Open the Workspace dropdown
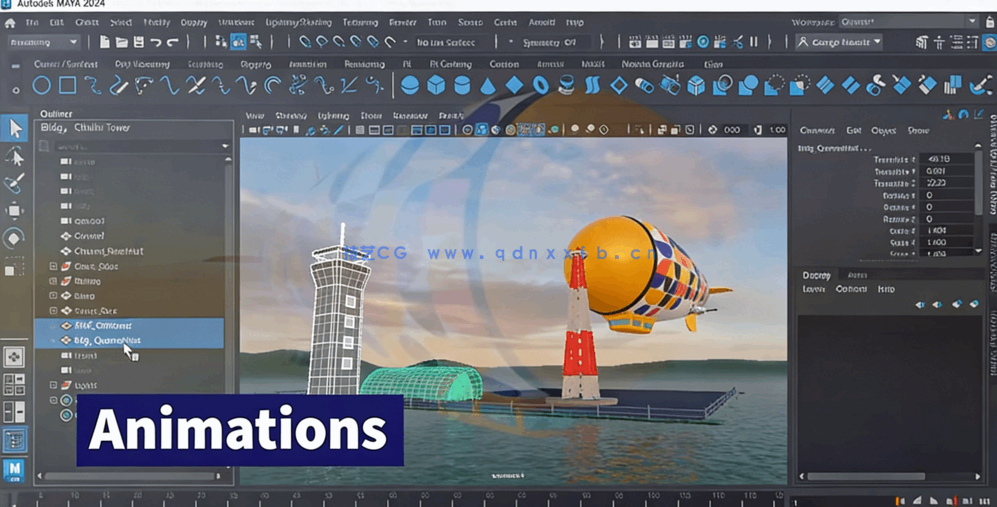997x507 pixels. click(x=909, y=22)
